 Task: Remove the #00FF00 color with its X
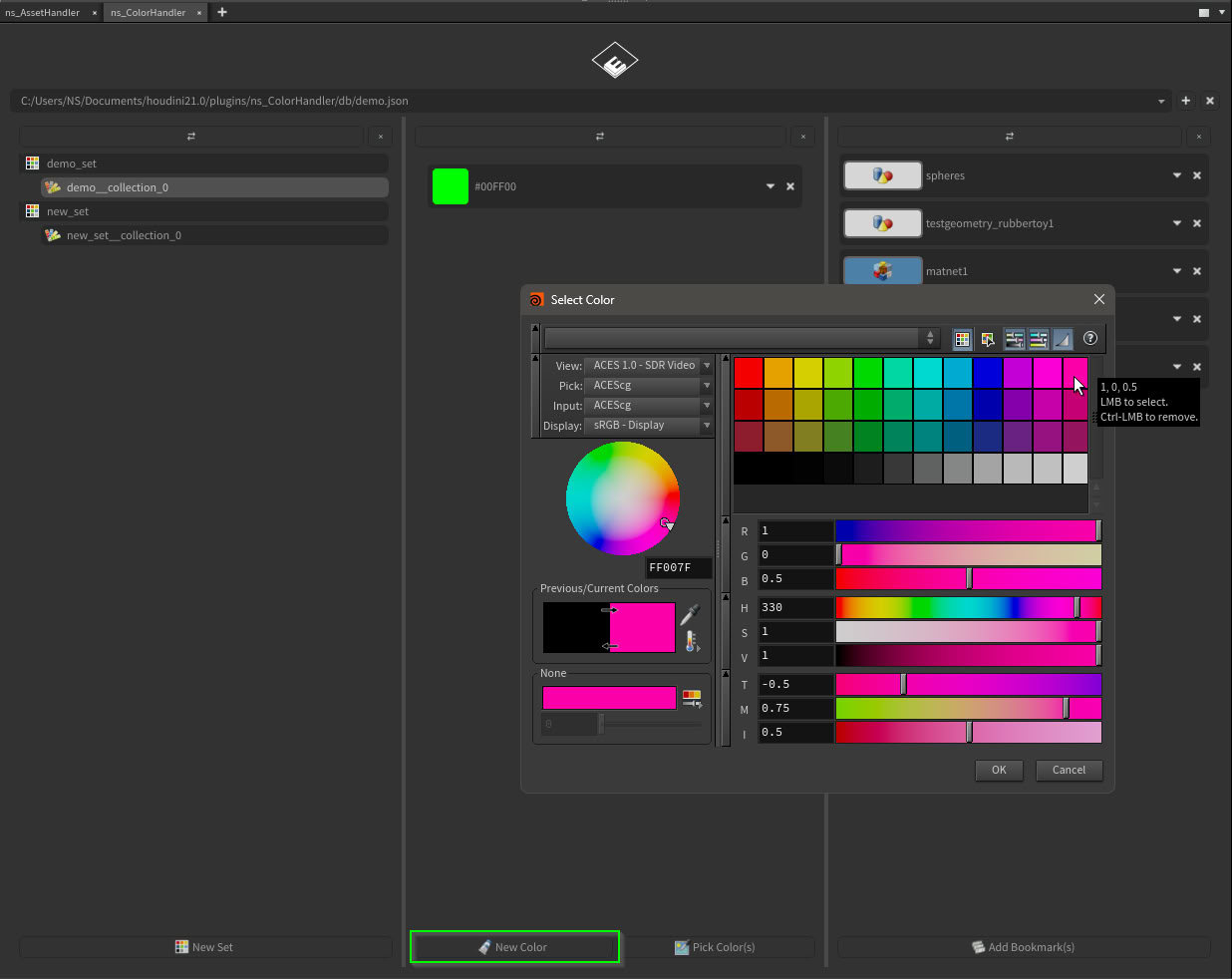[790, 186]
